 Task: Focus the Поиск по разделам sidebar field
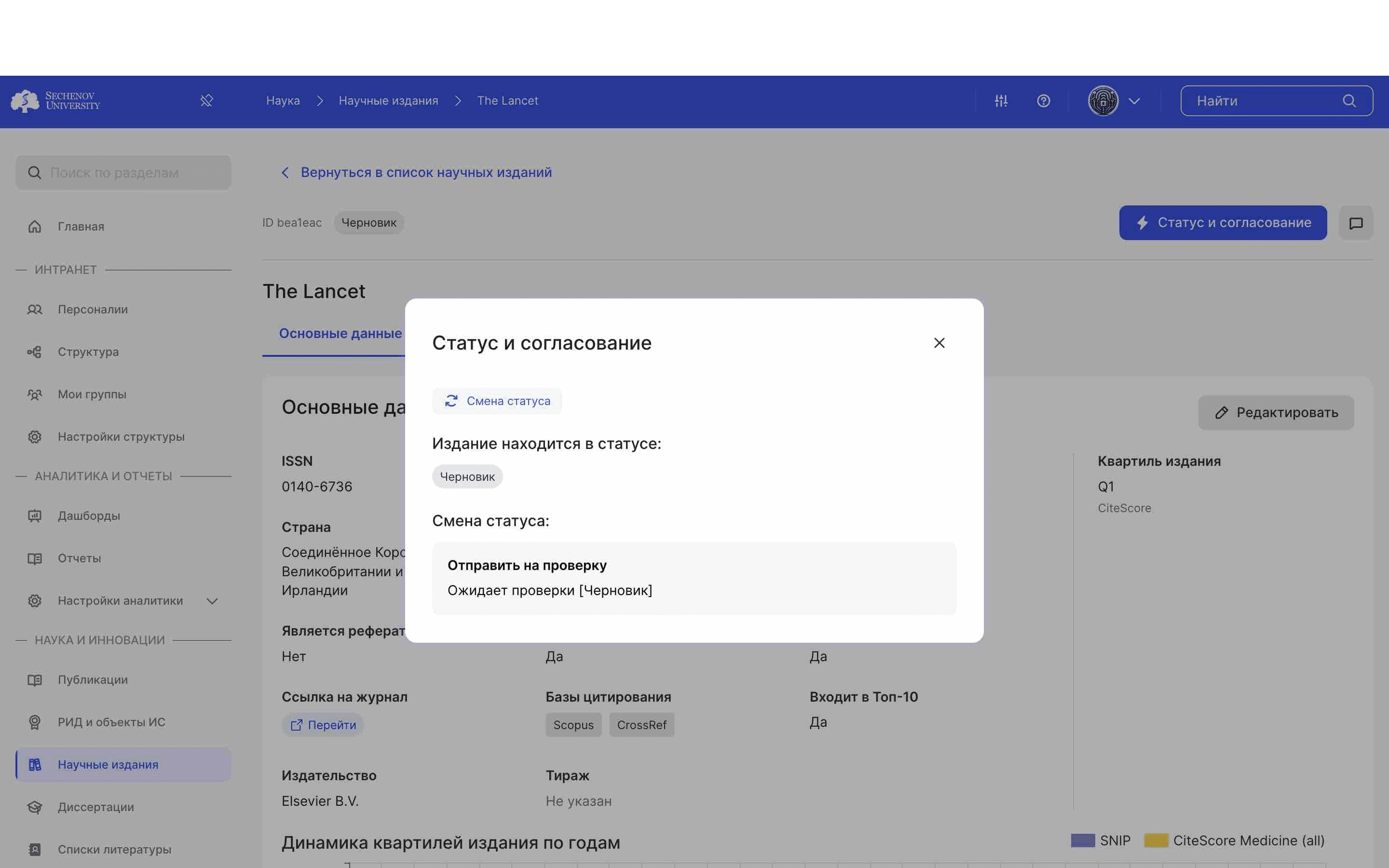(x=123, y=173)
